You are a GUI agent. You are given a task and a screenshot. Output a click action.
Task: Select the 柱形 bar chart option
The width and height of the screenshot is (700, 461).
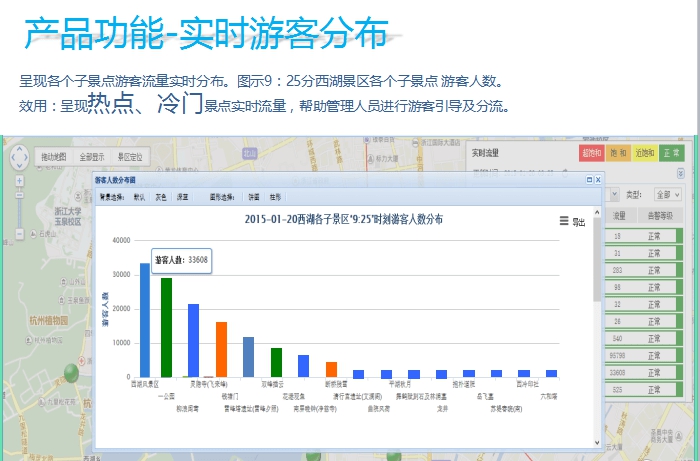click(275, 197)
